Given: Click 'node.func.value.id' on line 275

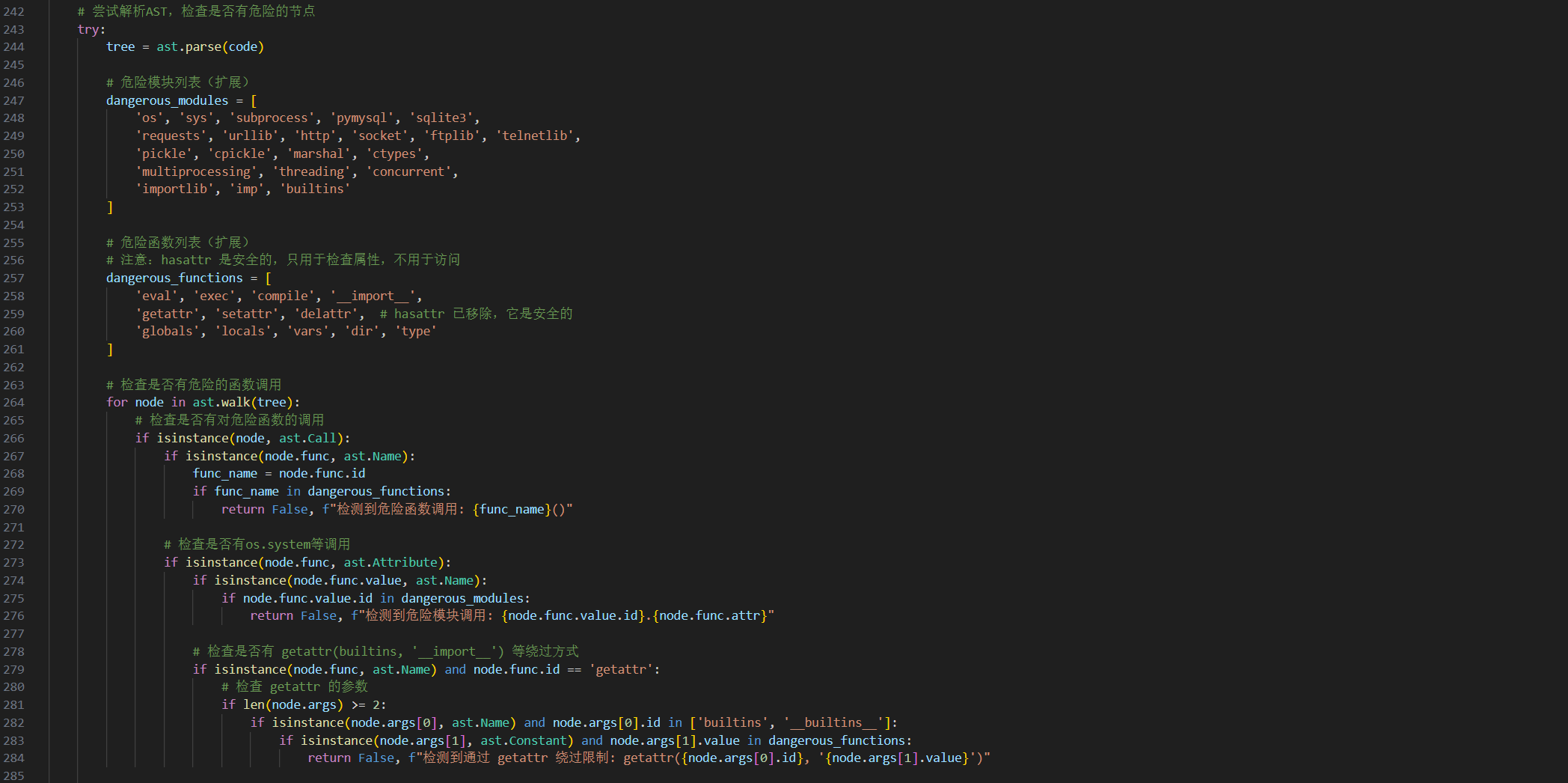Looking at the screenshot, I should click(307, 598).
